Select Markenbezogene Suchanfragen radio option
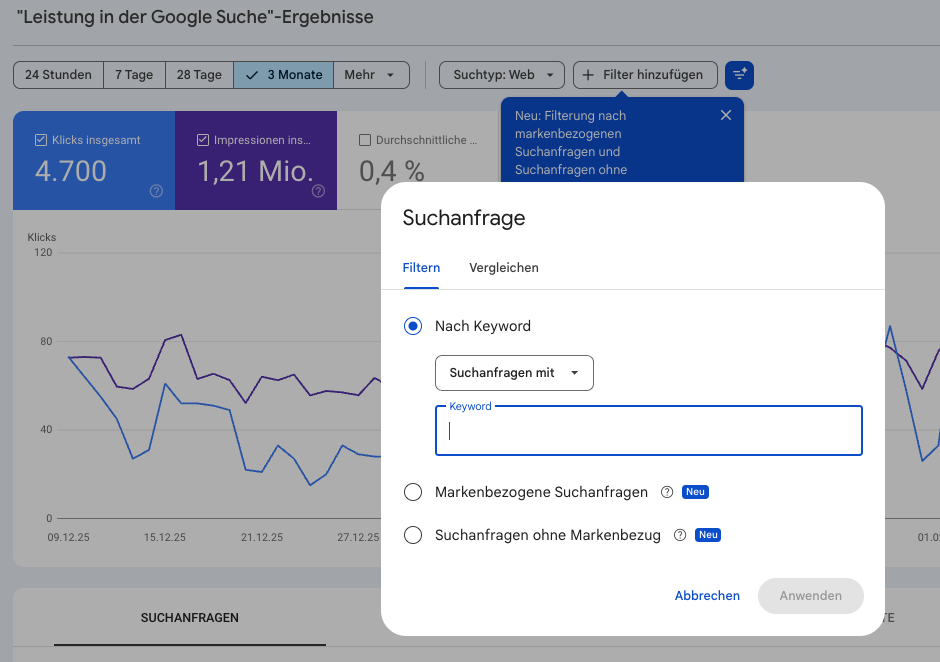This screenshot has width=940, height=662. [413, 492]
